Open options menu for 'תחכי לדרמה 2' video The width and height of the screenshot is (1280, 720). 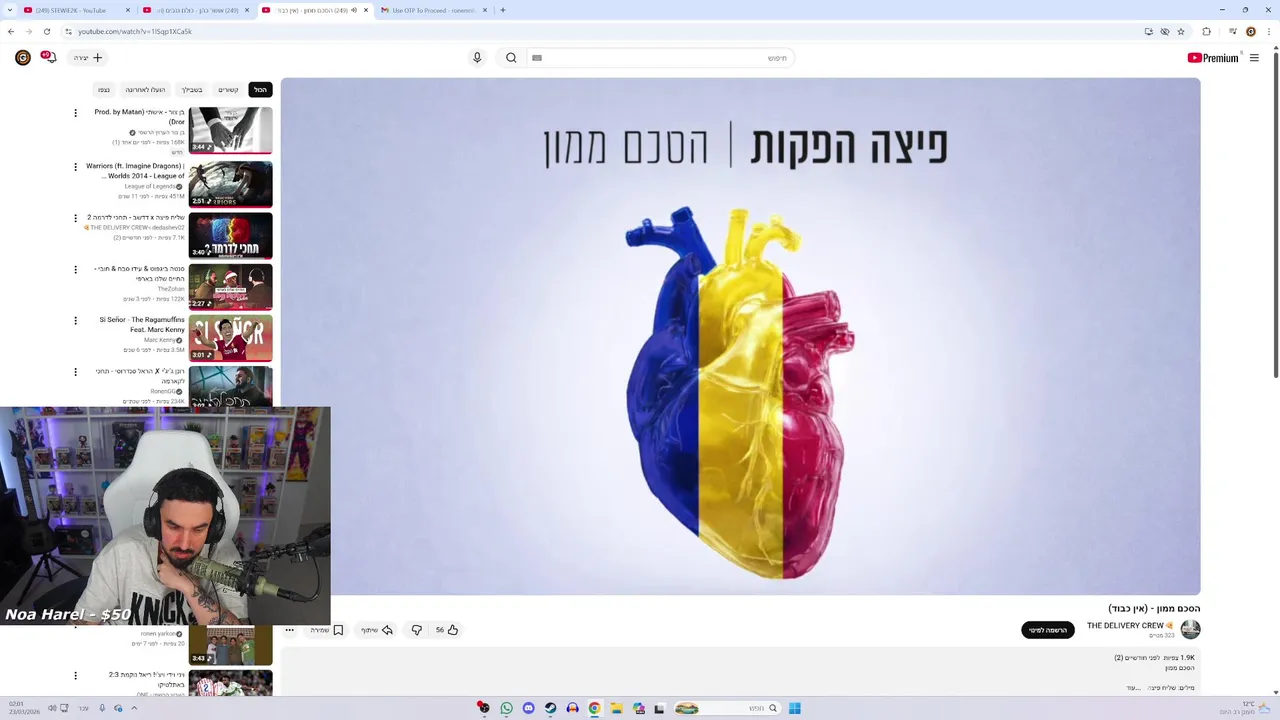(75, 218)
